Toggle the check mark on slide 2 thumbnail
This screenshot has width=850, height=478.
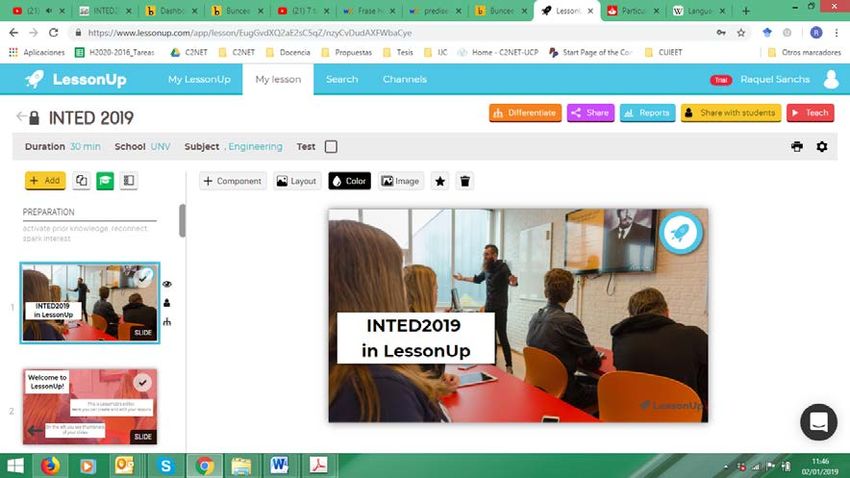pyautogui.click(x=143, y=383)
